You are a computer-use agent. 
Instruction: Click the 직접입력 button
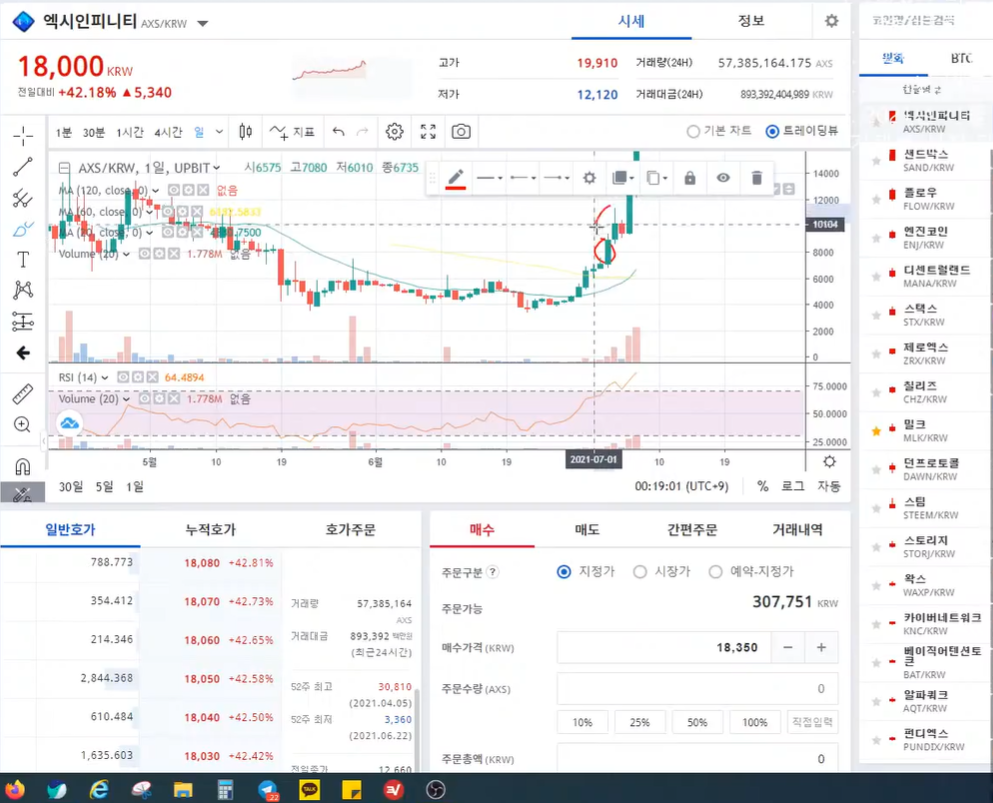coord(813,722)
